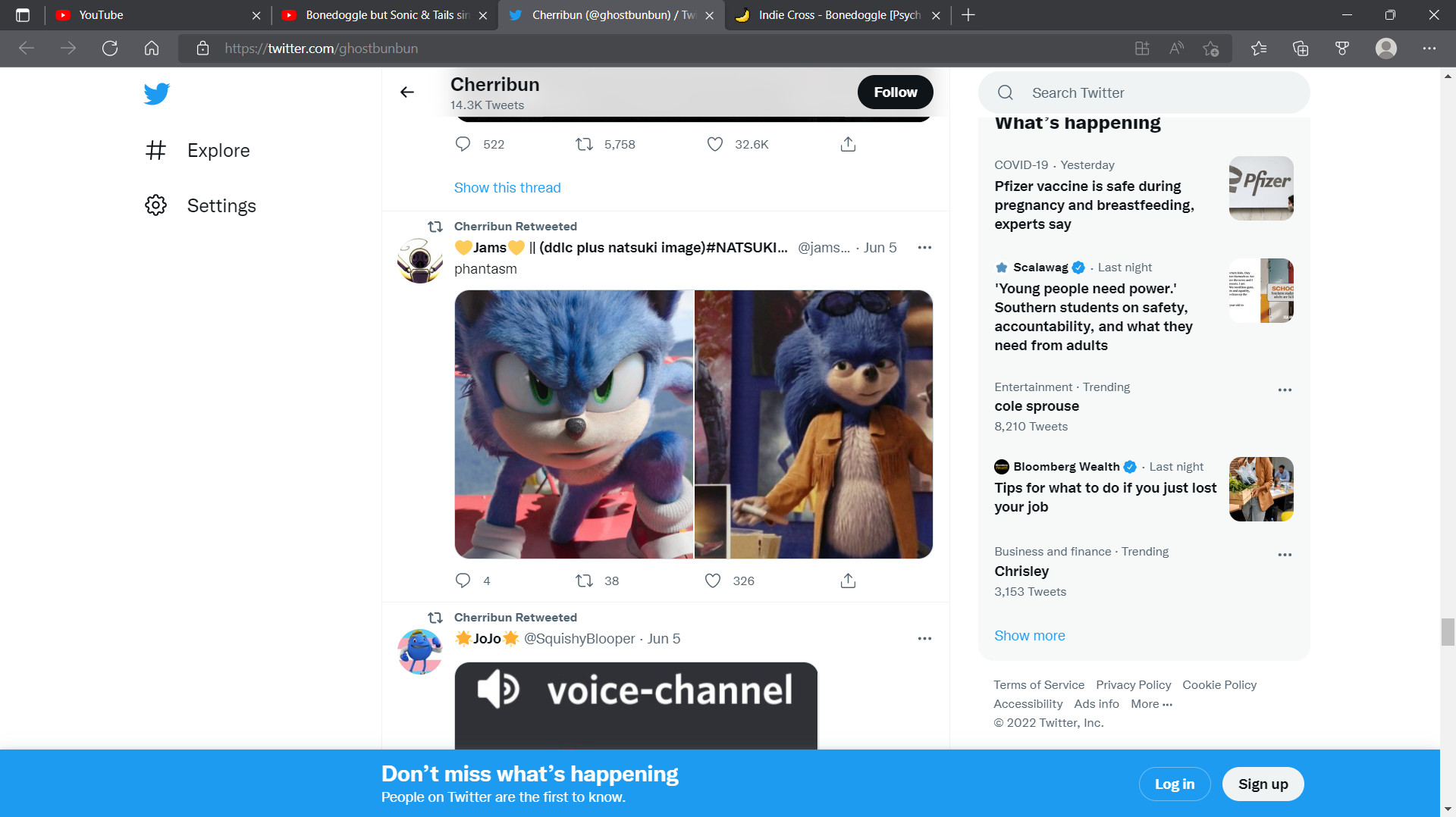Screen dimensions: 1456x817
Task: Follow Cherribun
Action: [895, 92]
